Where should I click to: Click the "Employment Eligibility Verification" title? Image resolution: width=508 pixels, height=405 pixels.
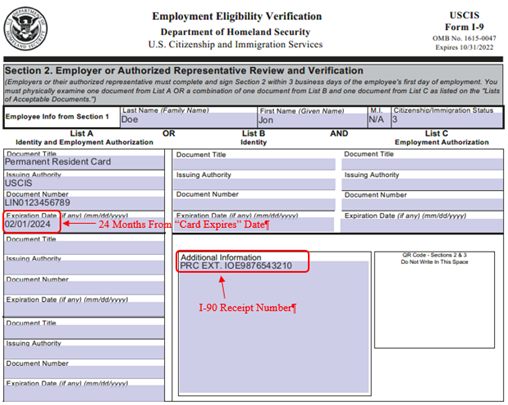tap(237, 16)
